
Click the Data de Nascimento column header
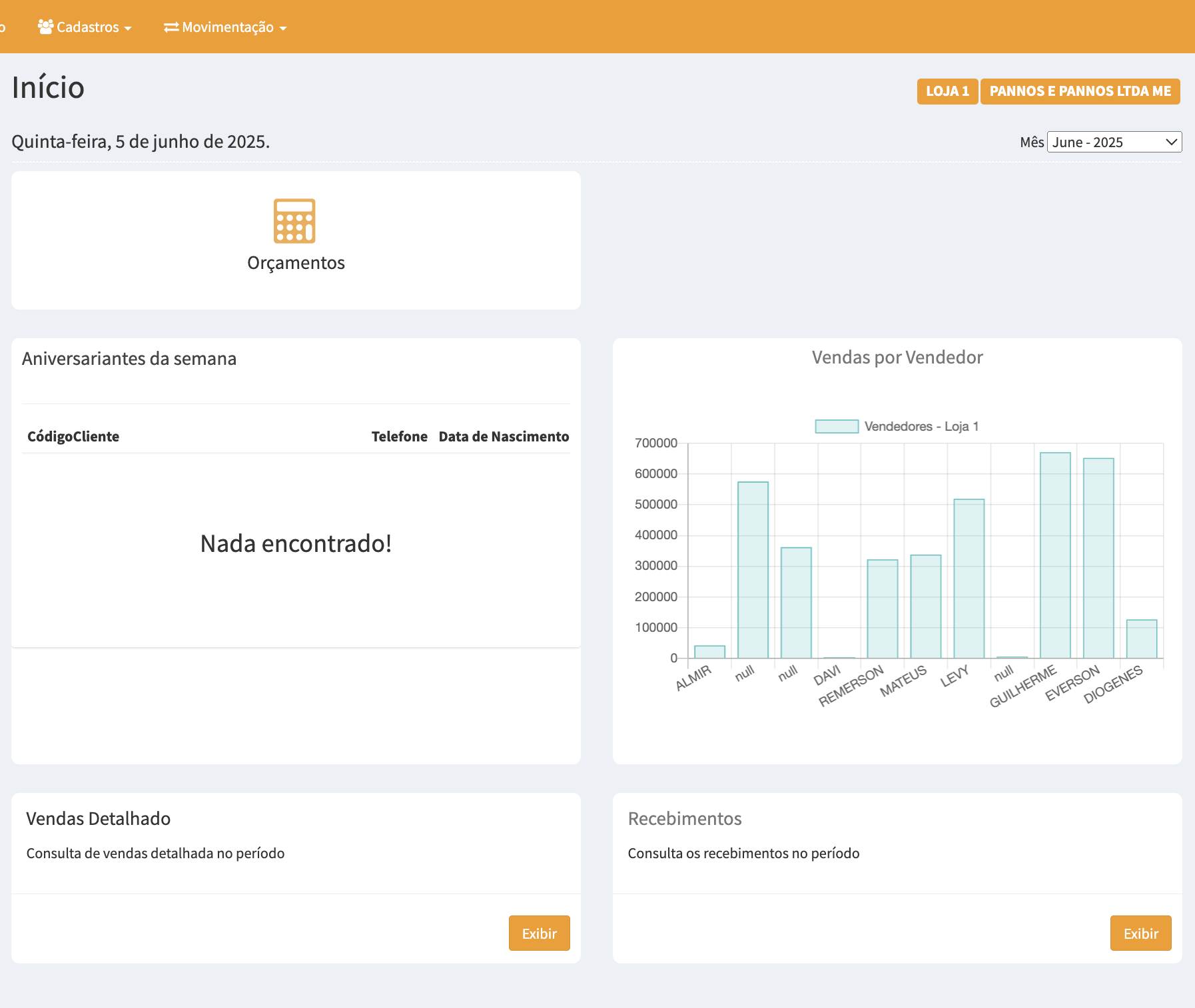point(504,437)
